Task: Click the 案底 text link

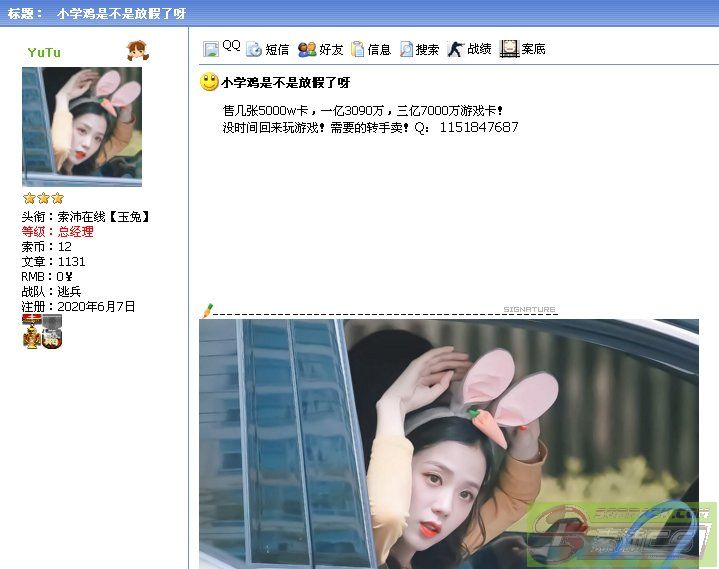Action: [533, 49]
